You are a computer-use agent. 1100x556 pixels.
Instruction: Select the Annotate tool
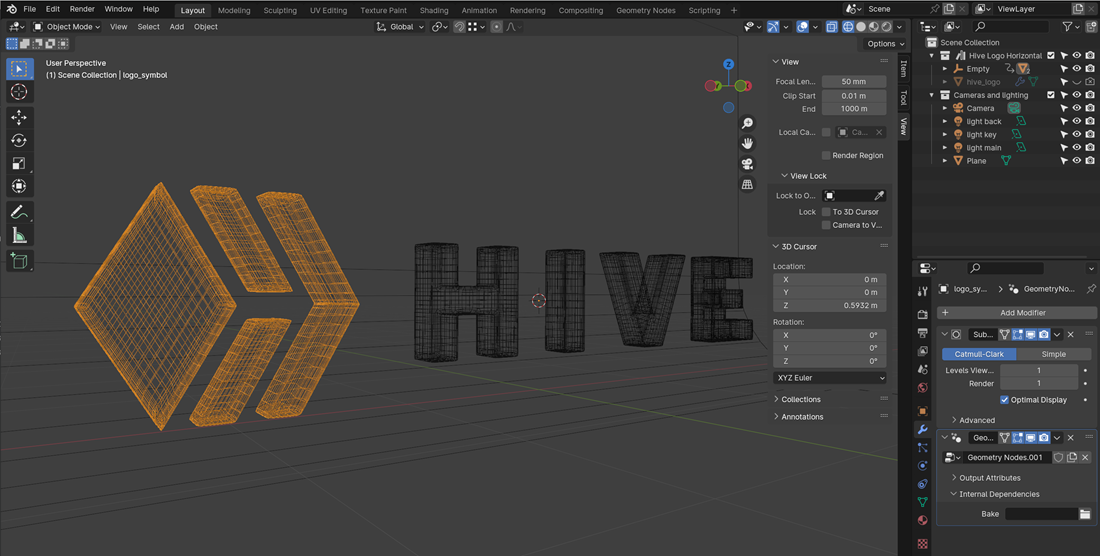pyautogui.click(x=19, y=212)
